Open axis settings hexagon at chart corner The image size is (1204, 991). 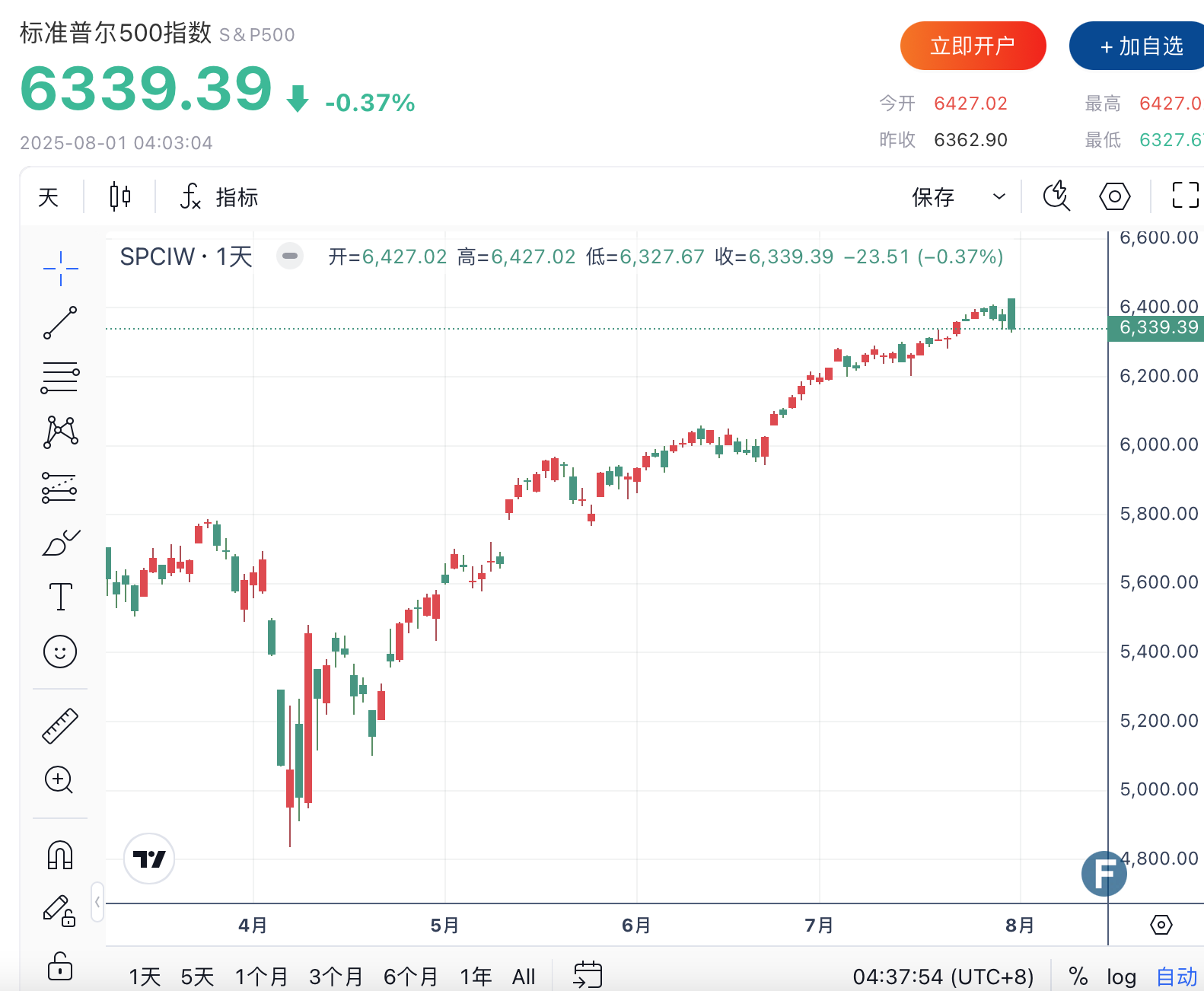click(1161, 925)
